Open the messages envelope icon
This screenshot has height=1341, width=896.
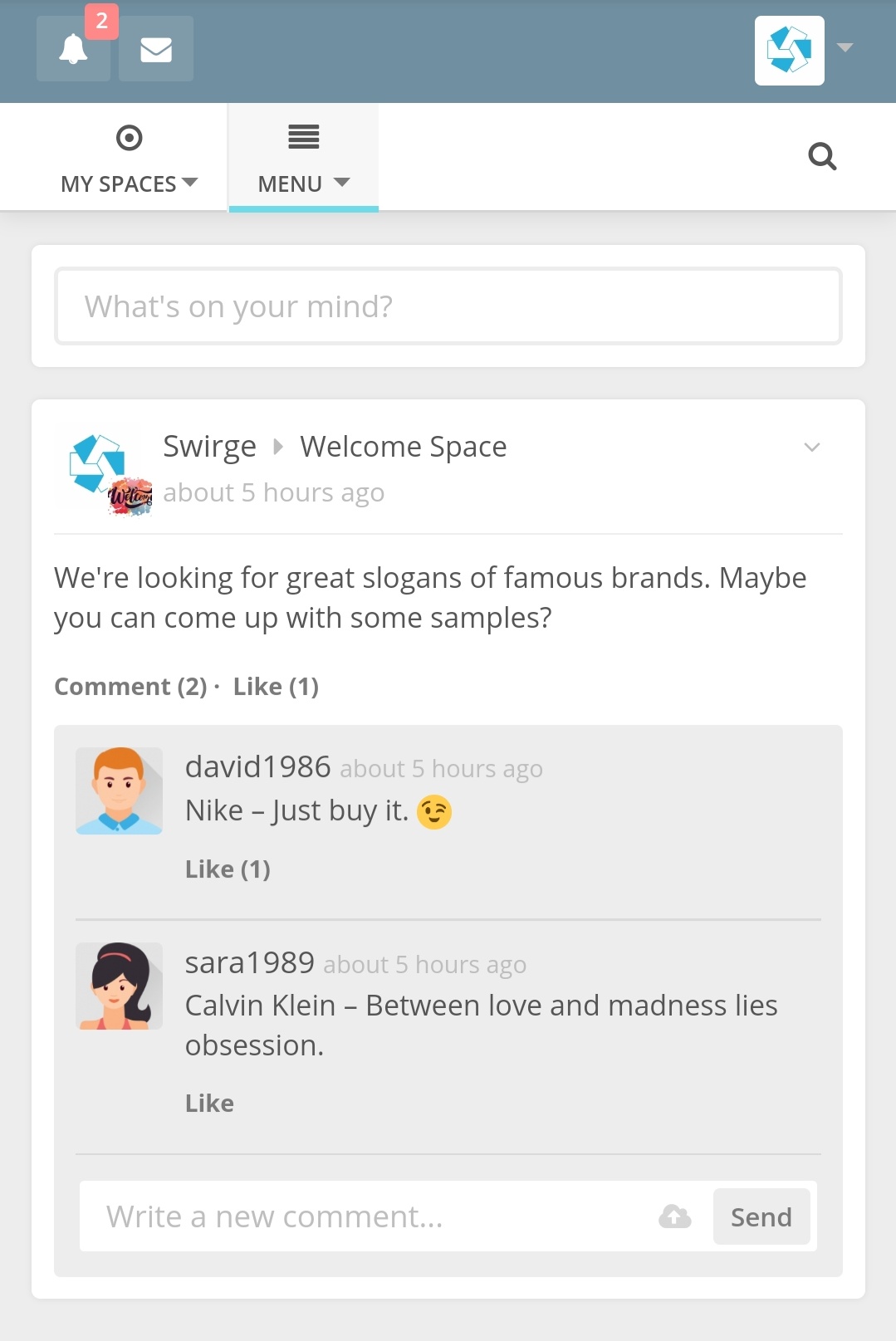click(x=156, y=49)
